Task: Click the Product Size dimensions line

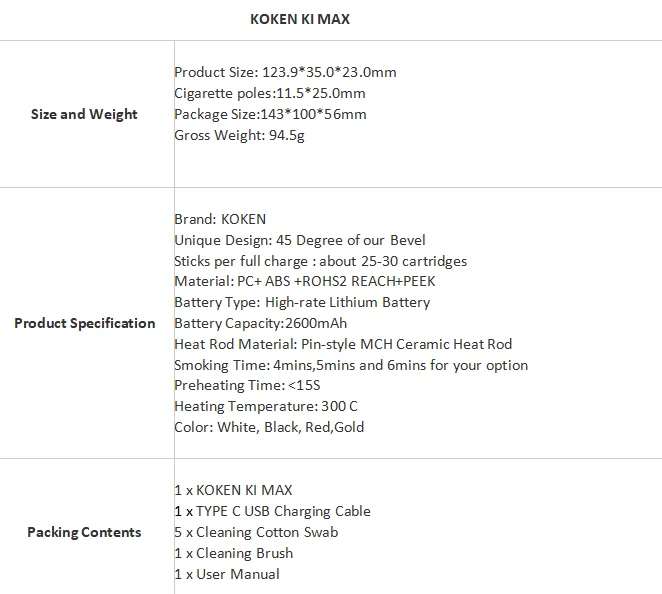Action: tap(285, 72)
